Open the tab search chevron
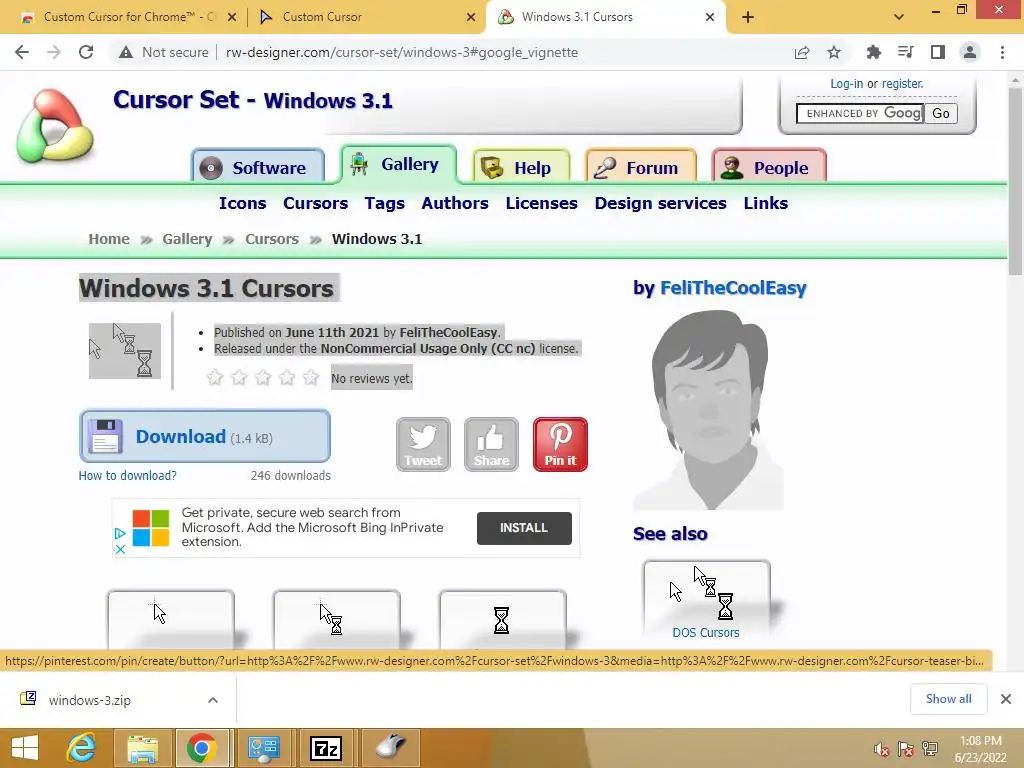The height and width of the screenshot is (768, 1024). pos(899,17)
